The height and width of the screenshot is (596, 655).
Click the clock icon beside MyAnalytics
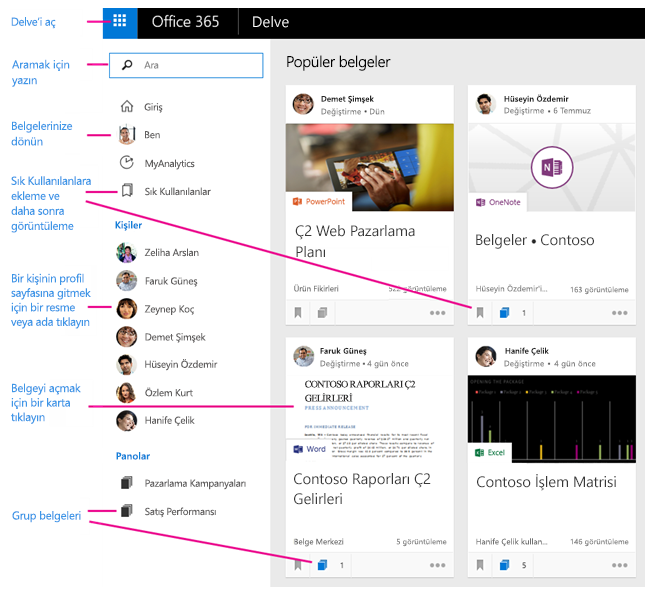click(x=127, y=162)
